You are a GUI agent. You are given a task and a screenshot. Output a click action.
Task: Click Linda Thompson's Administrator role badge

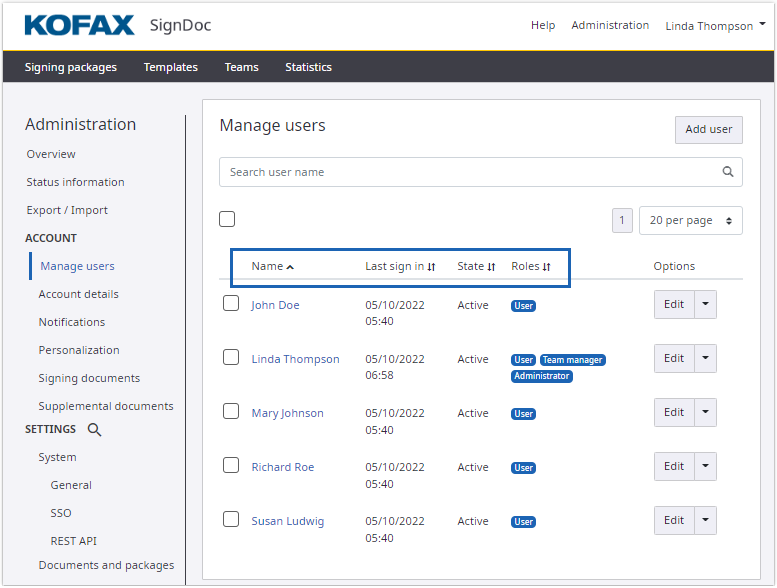click(x=541, y=377)
